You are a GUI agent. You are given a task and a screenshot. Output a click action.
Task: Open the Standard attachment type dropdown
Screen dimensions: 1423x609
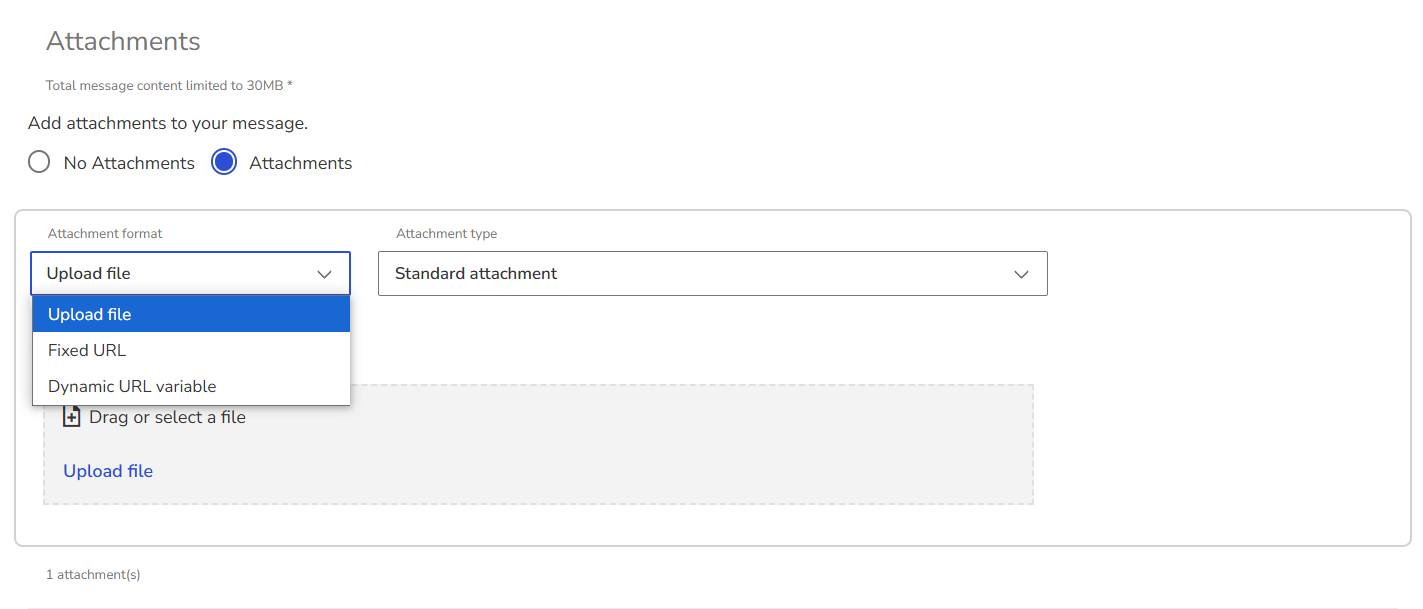tap(713, 273)
